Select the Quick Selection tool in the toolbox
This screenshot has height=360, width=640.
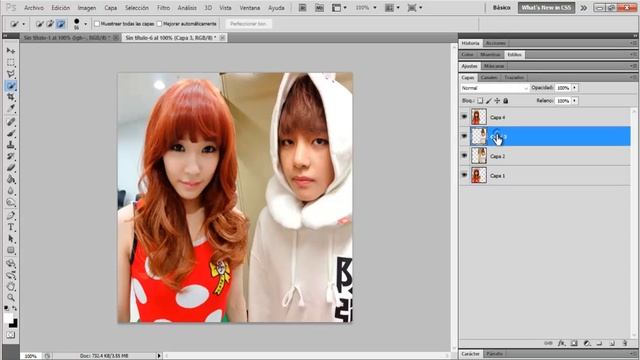[x=11, y=86]
